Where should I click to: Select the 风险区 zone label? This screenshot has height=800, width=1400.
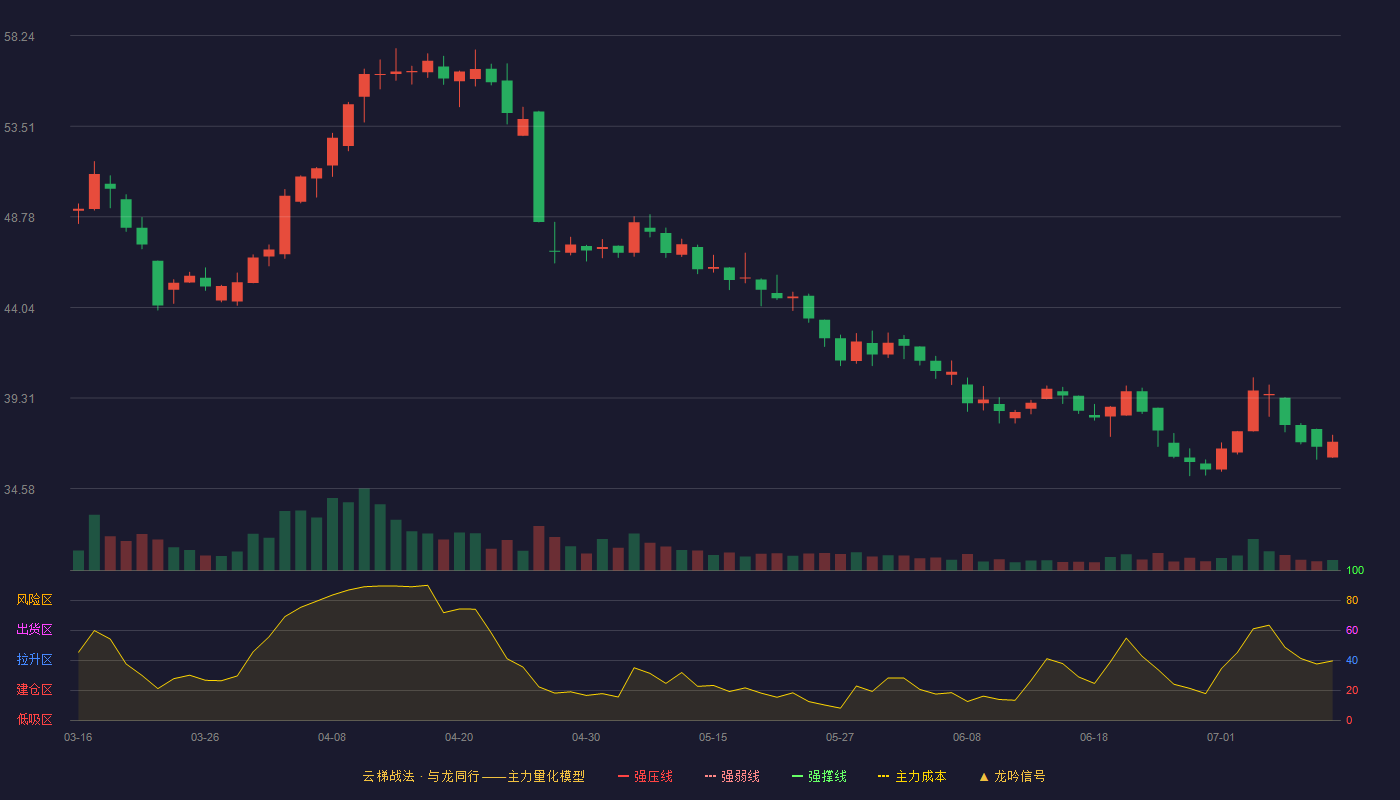click(34, 600)
